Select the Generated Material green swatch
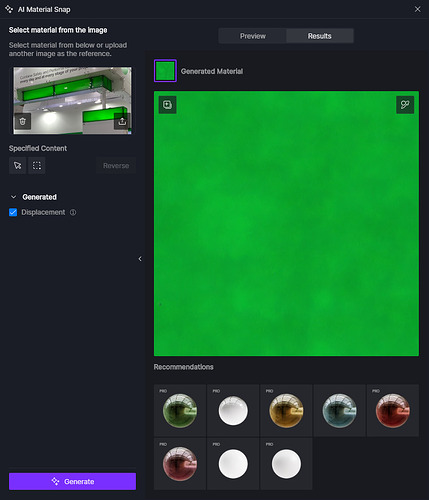 [x=165, y=71]
